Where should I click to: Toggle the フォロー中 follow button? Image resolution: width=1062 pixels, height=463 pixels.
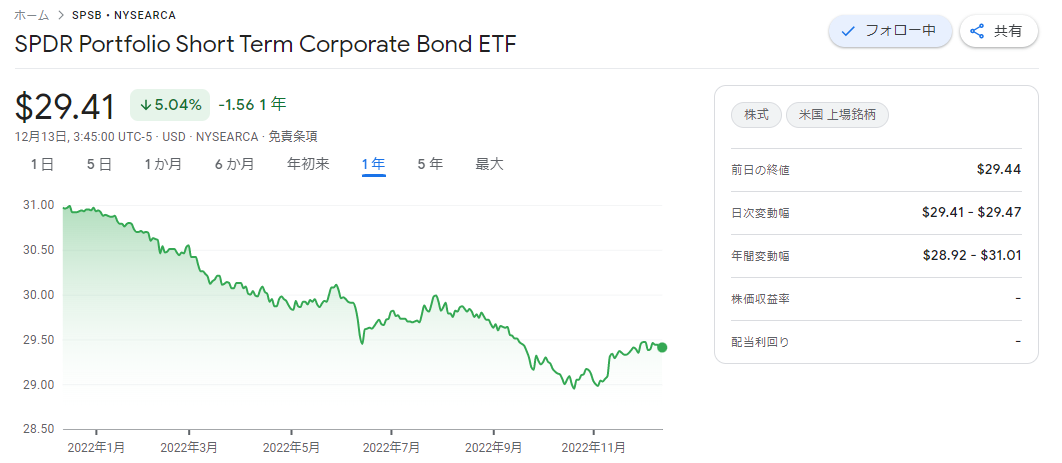pyautogui.click(x=890, y=31)
